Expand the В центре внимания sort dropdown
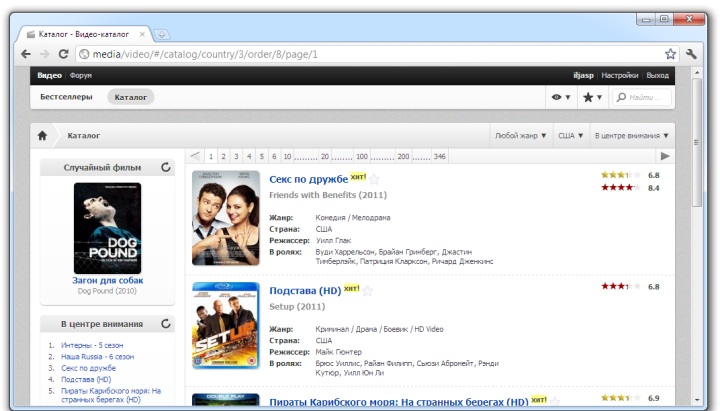 631,135
